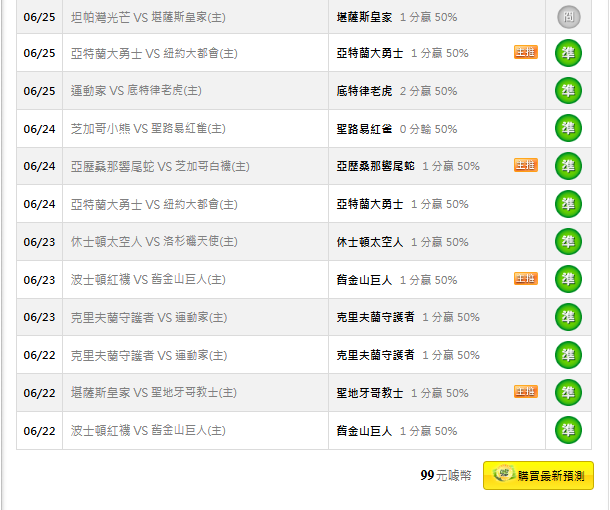This screenshot has height=510, width=610.
Task: Select 06/23 match 波士頓紅襪 VS 舊金山巨人(主)
Action: 148,280
